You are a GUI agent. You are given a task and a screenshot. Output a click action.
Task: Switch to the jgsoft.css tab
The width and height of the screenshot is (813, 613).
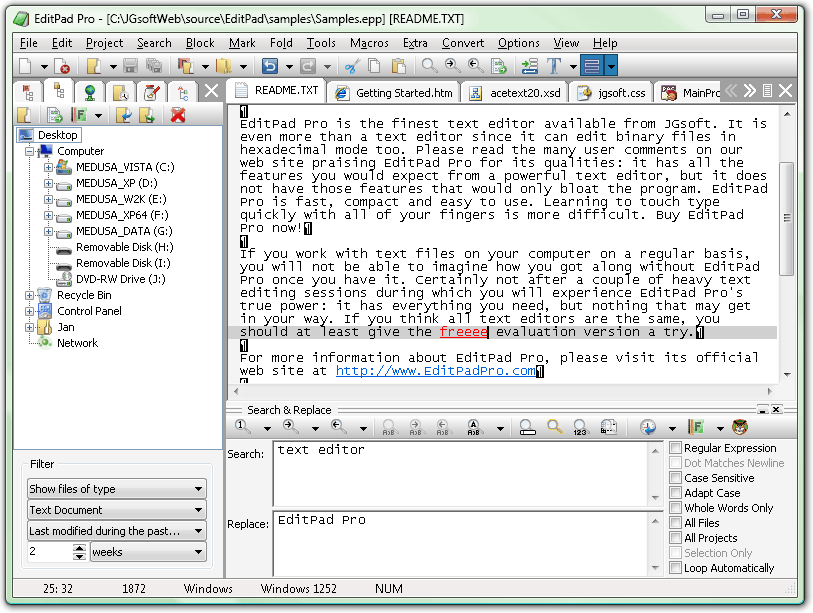(x=611, y=93)
